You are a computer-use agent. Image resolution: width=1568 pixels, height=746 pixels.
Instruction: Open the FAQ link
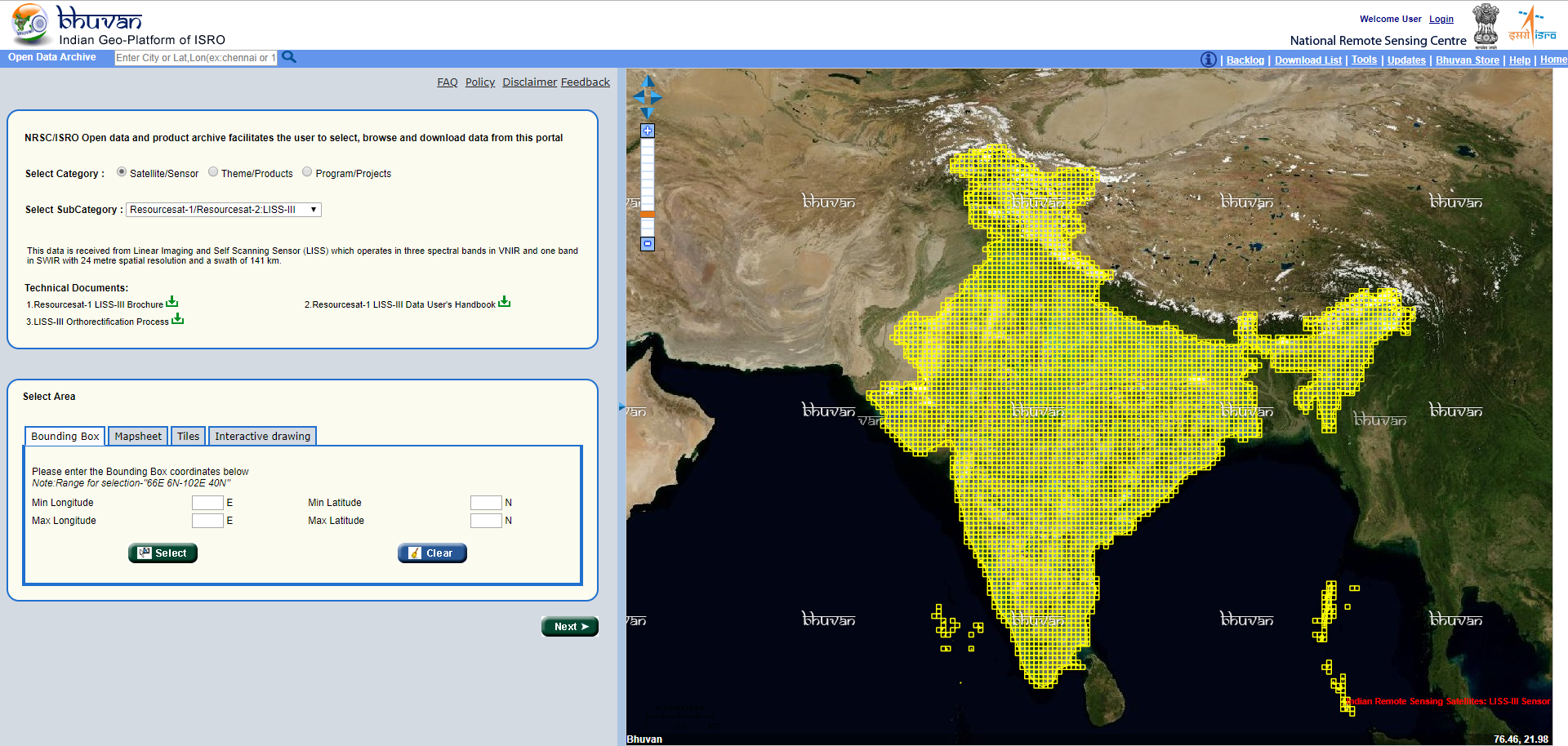pyautogui.click(x=448, y=82)
